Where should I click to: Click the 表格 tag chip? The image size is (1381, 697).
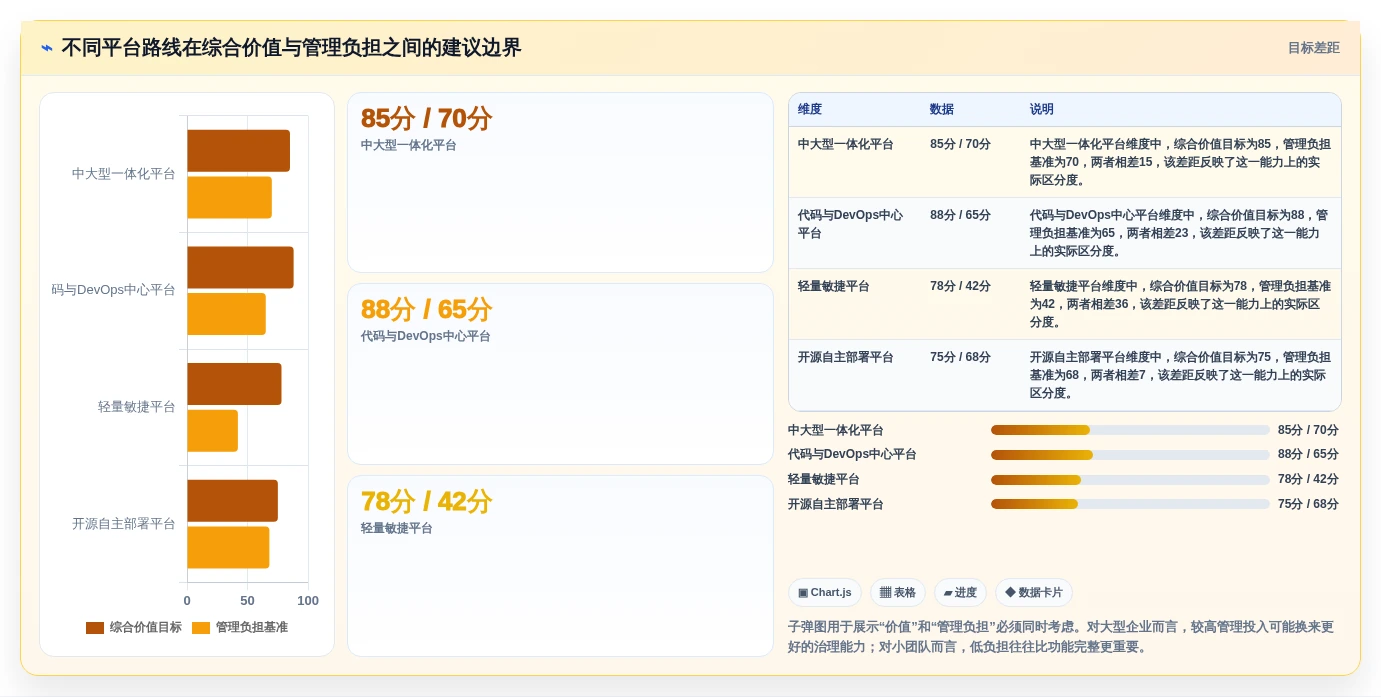pos(898,593)
